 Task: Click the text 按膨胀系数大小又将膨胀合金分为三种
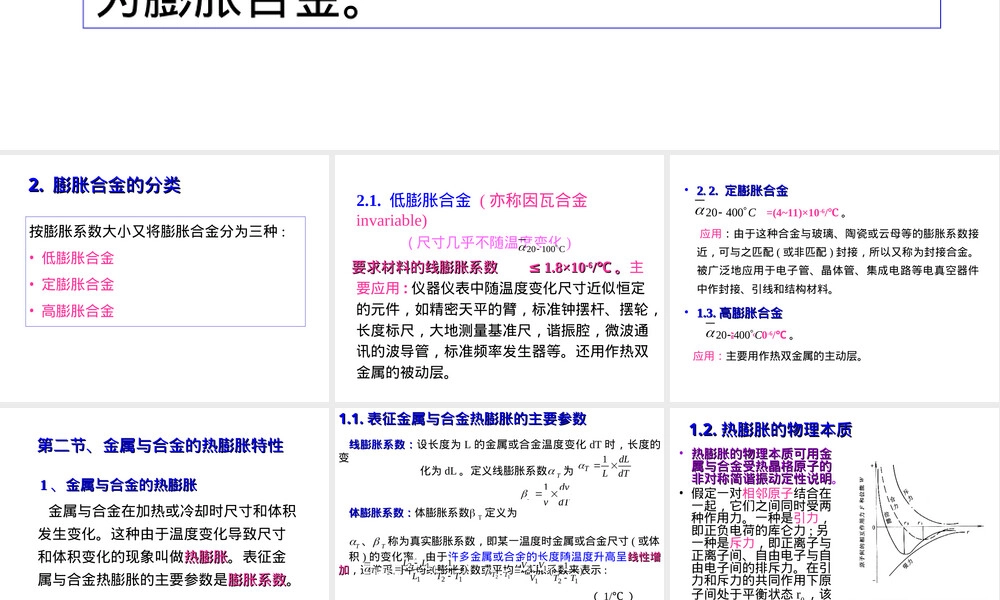(158, 231)
